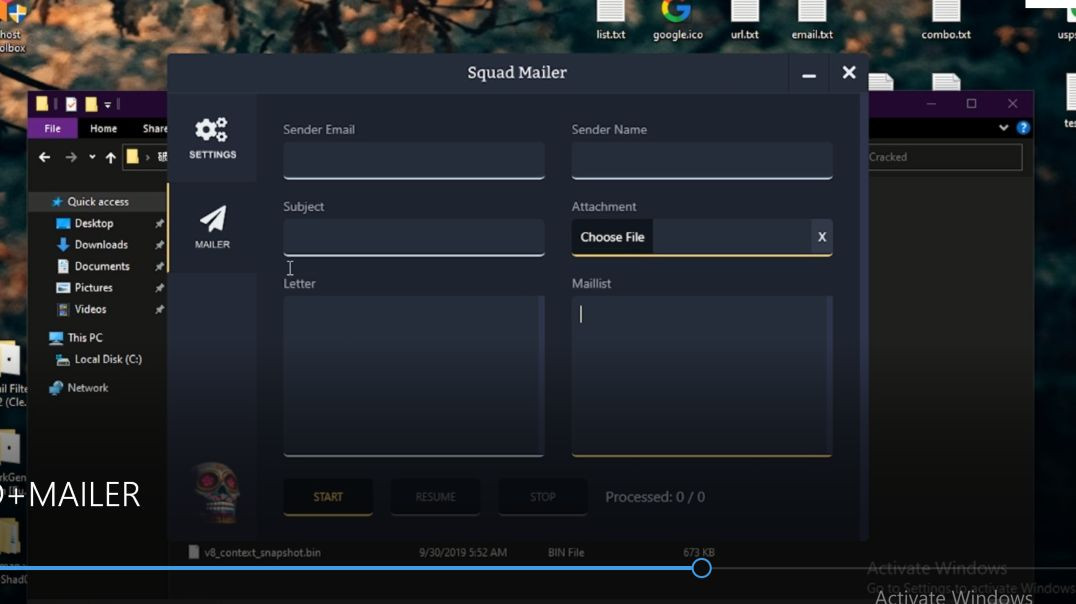Click the File Explorer search box
The width and height of the screenshot is (1076, 604).
point(945,157)
